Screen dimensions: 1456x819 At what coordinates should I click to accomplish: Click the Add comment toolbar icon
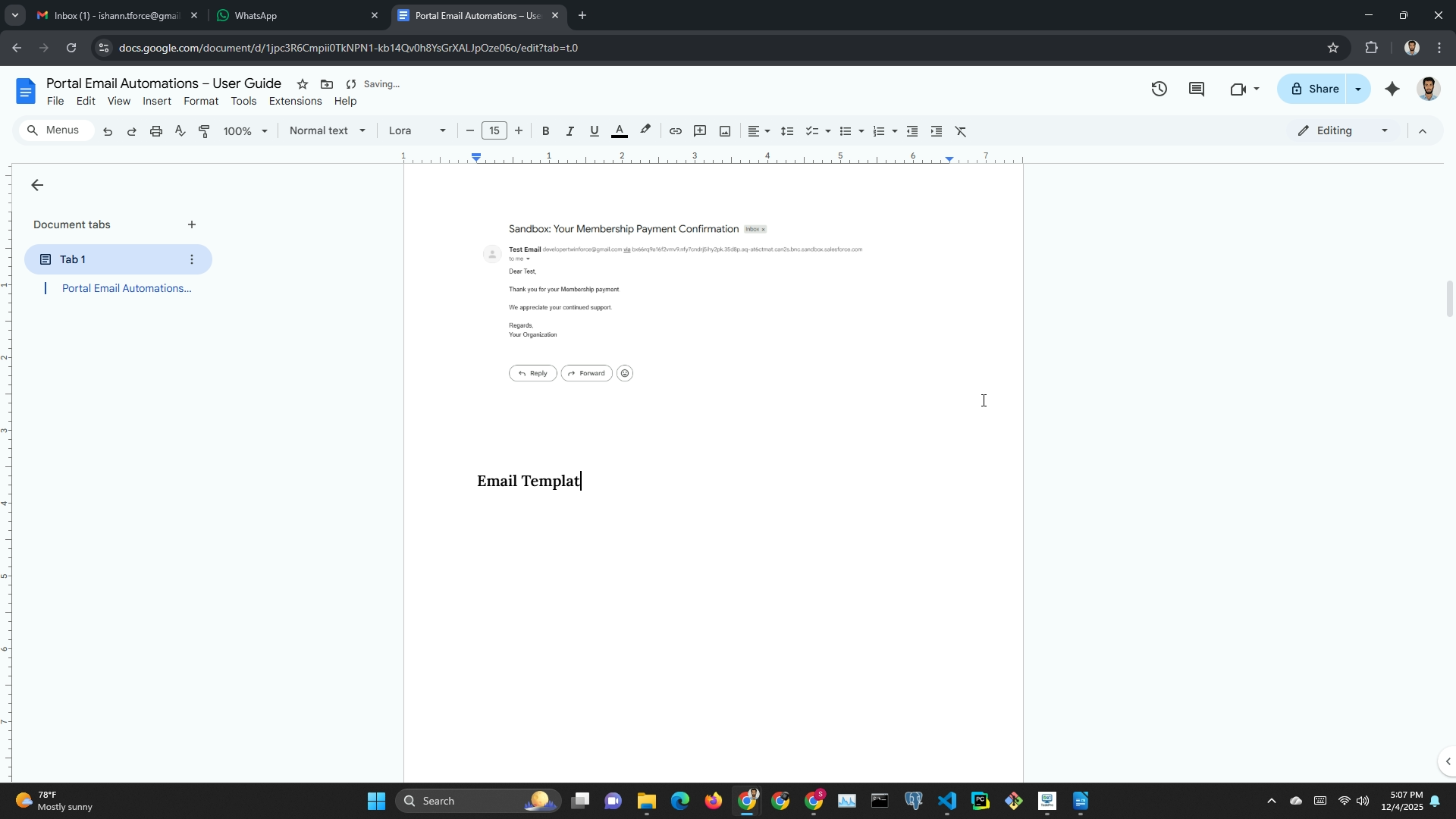[700, 131]
